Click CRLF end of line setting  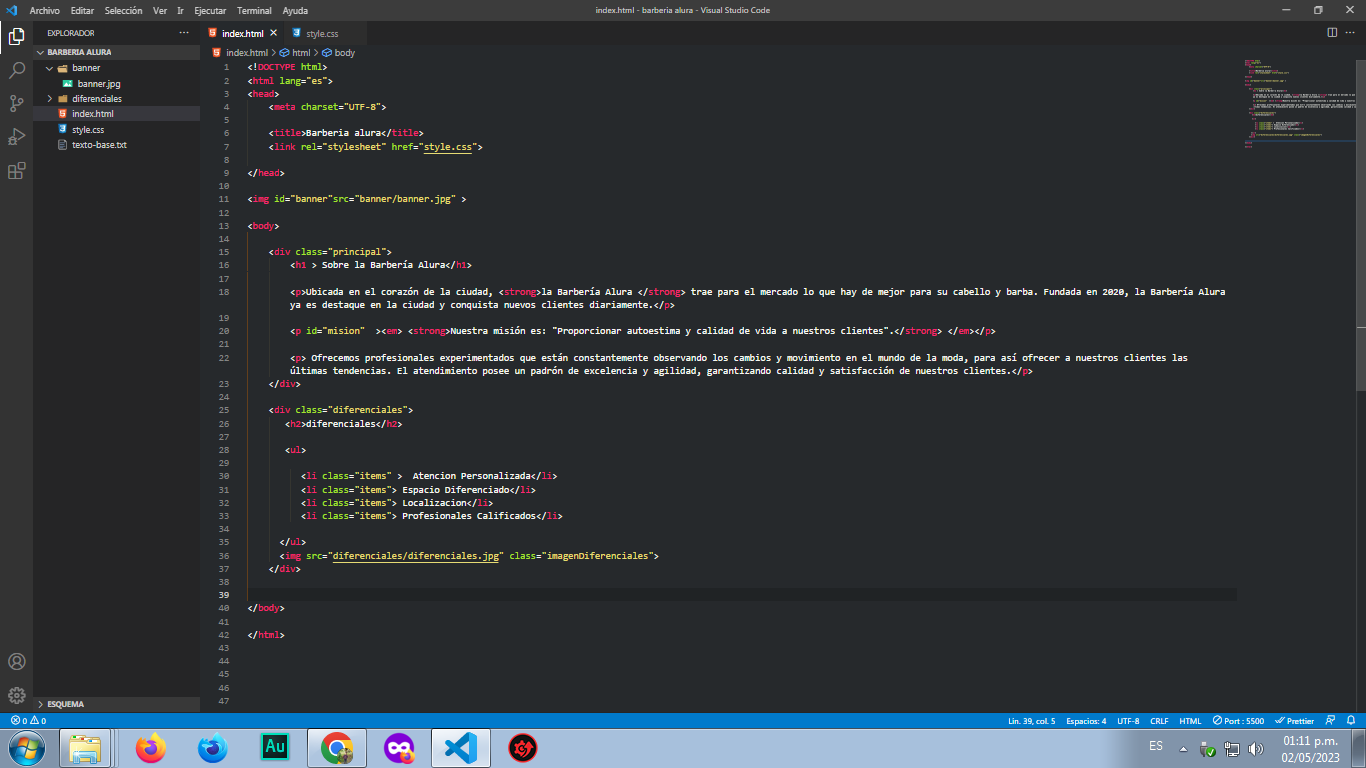coord(1159,720)
